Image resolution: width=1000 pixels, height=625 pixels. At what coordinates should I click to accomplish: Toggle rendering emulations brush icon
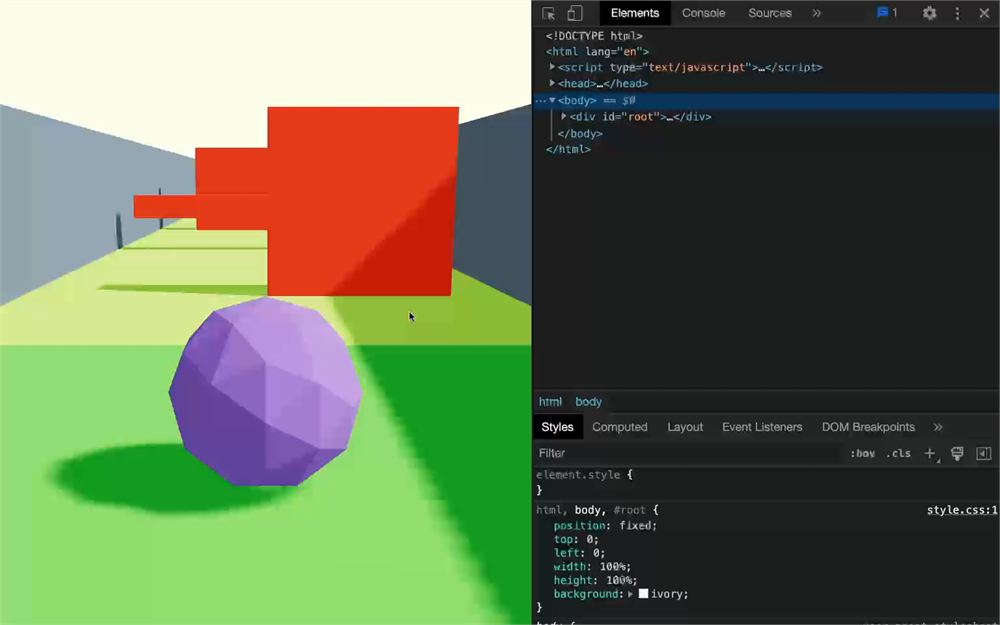[x=957, y=453]
